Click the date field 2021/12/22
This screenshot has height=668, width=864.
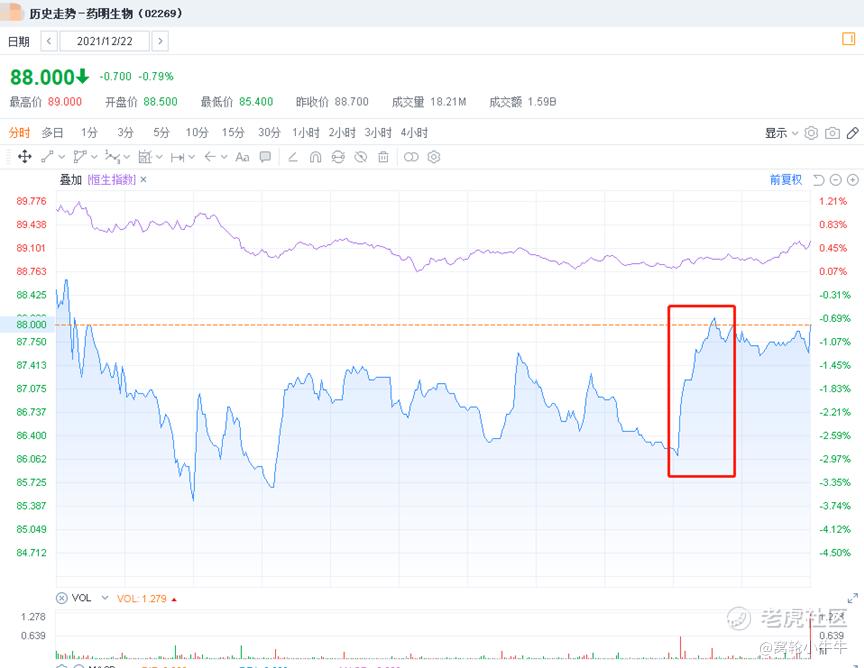[104, 41]
